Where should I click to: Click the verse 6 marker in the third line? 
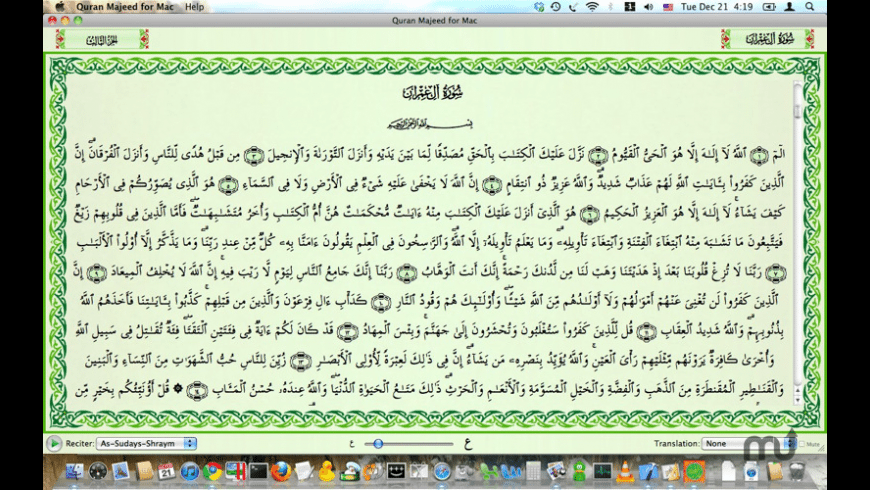[x=590, y=214]
